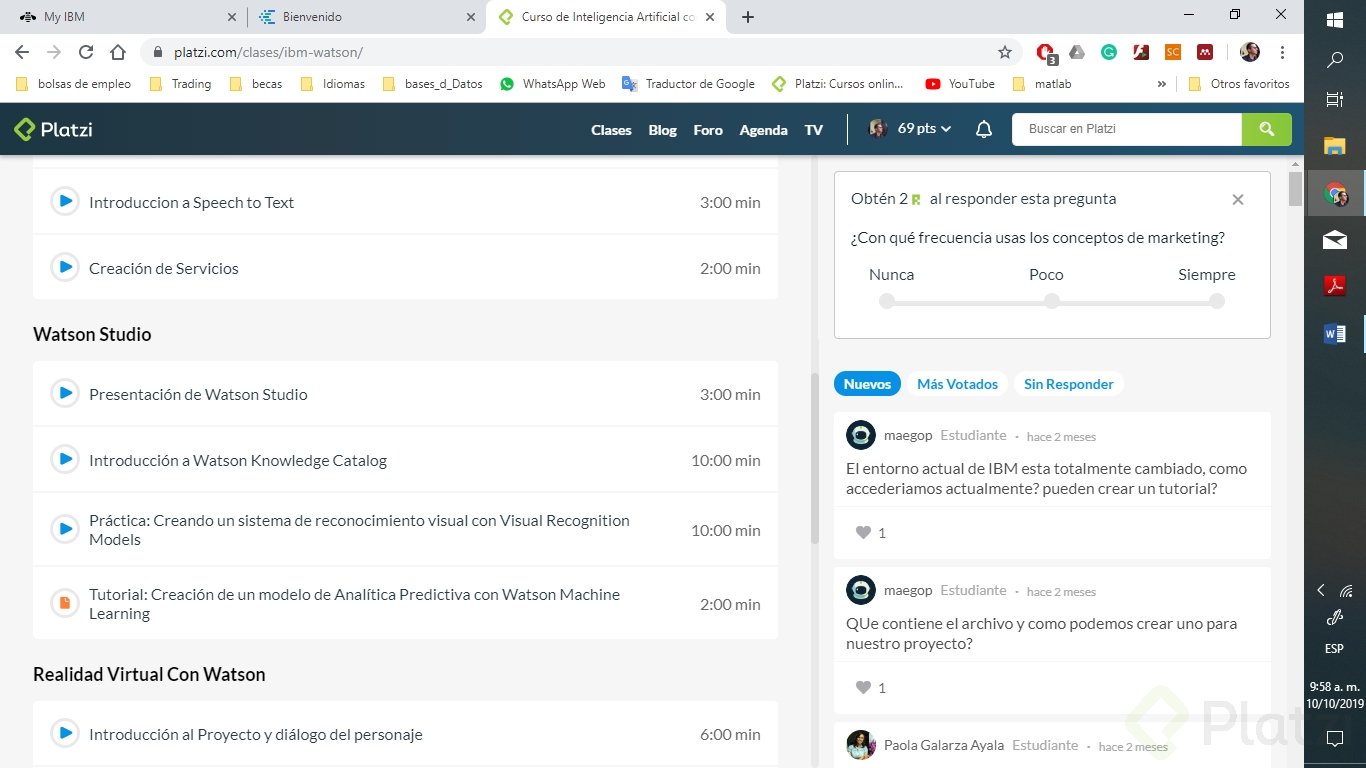Bookmark this page with the star icon
1366x768 pixels.
pyautogui.click(x=1005, y=52)
